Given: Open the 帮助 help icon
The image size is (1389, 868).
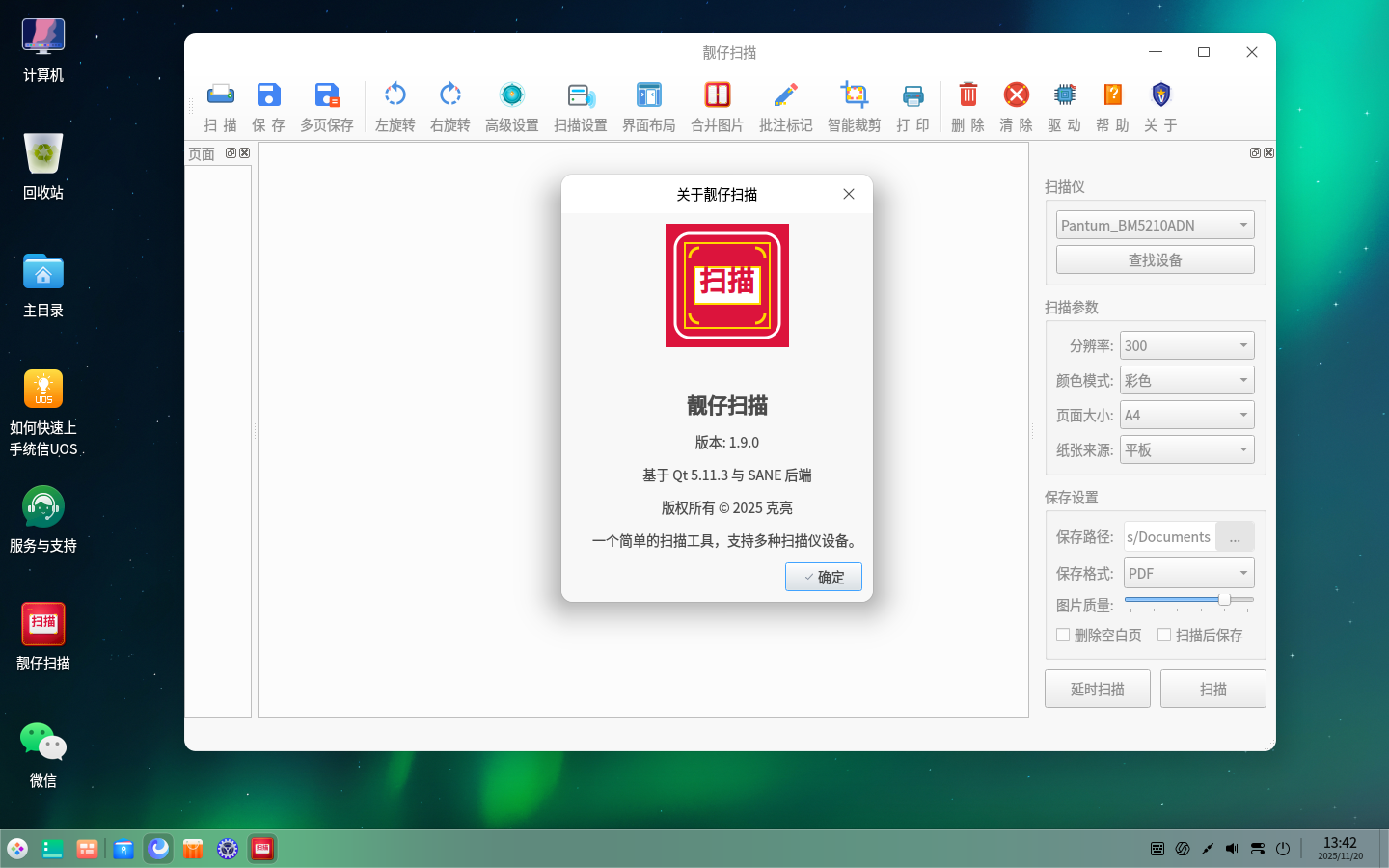Looking at the screenshot, I should point(1113,95).
